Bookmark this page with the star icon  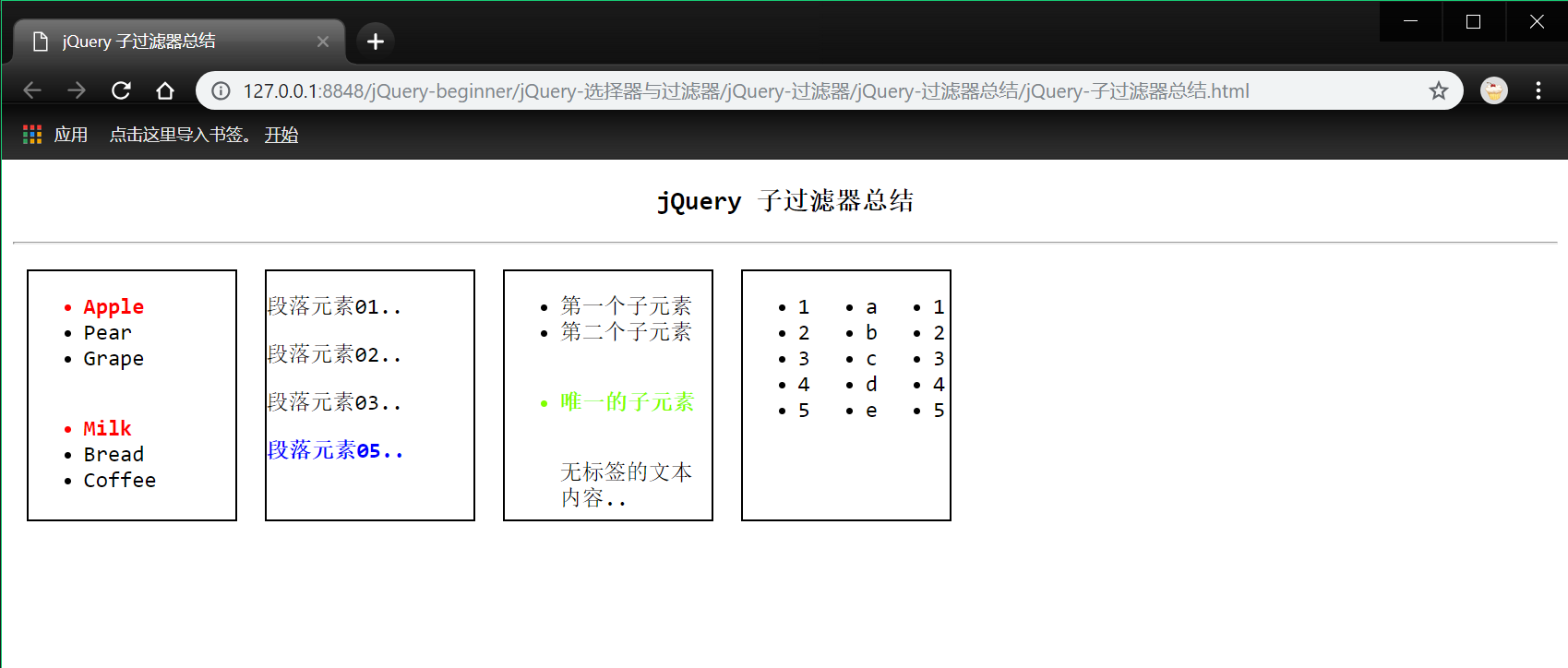pyautogui.click(x=1438, y=90)
